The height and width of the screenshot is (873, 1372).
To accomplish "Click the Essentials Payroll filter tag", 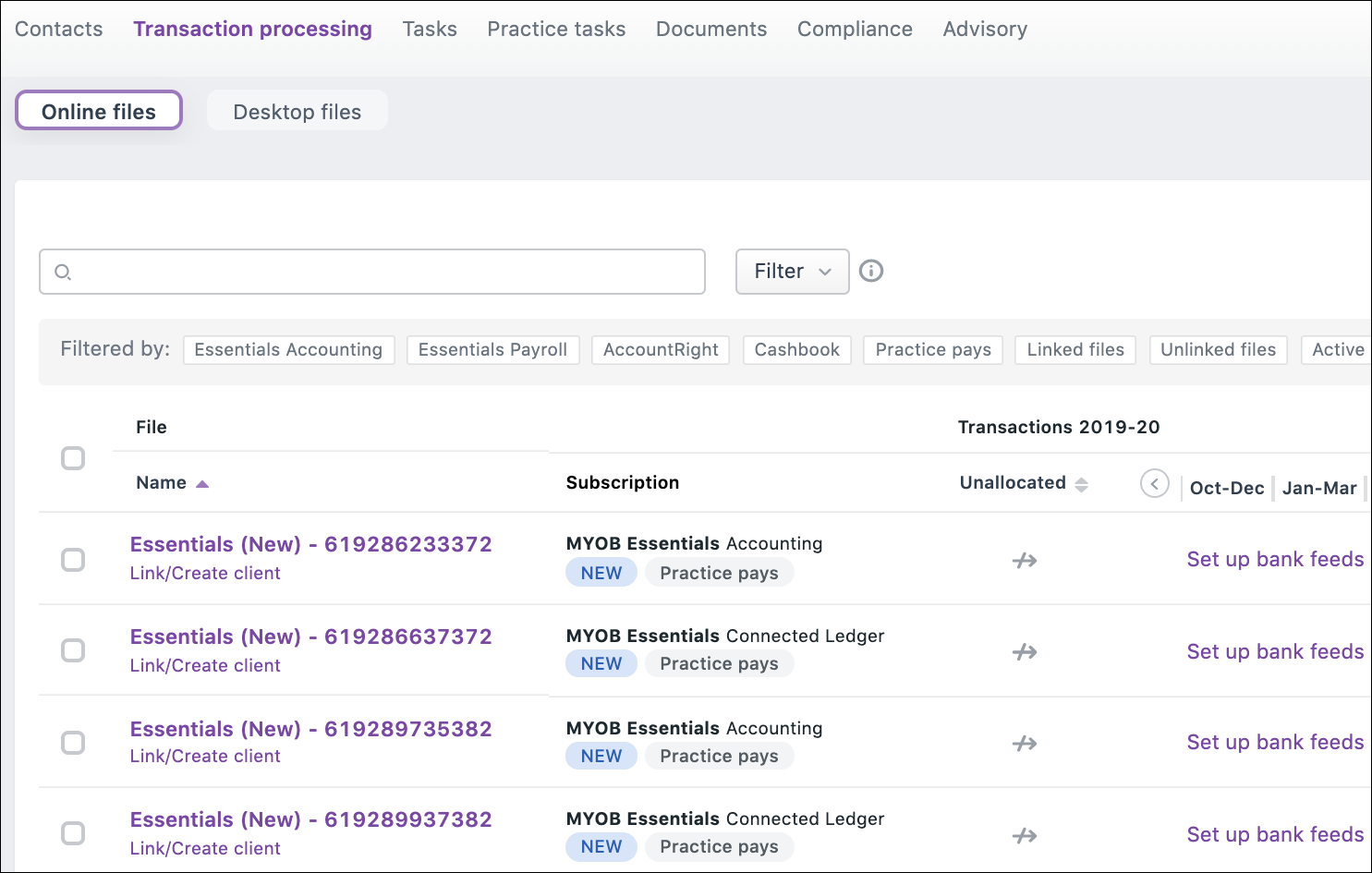I will point(493,349).
